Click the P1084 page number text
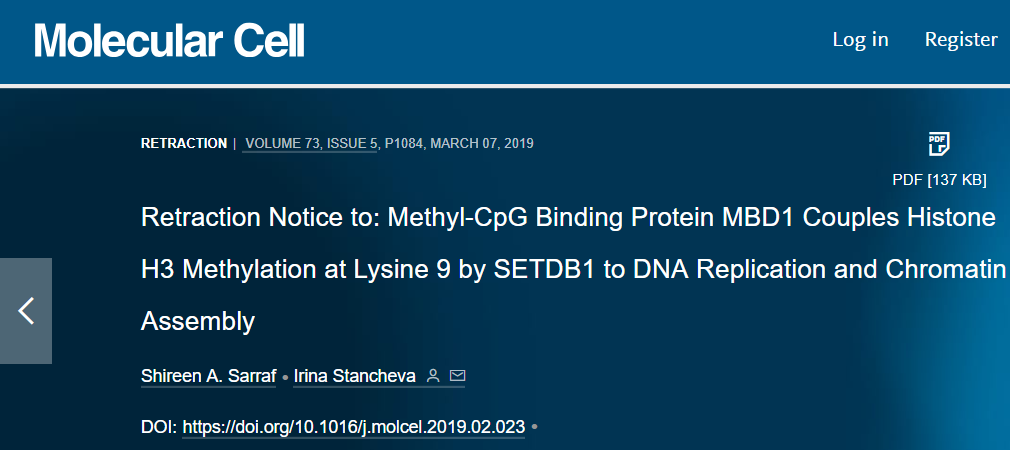This screenshot has width=1010, height=450. tap(403, 144)
